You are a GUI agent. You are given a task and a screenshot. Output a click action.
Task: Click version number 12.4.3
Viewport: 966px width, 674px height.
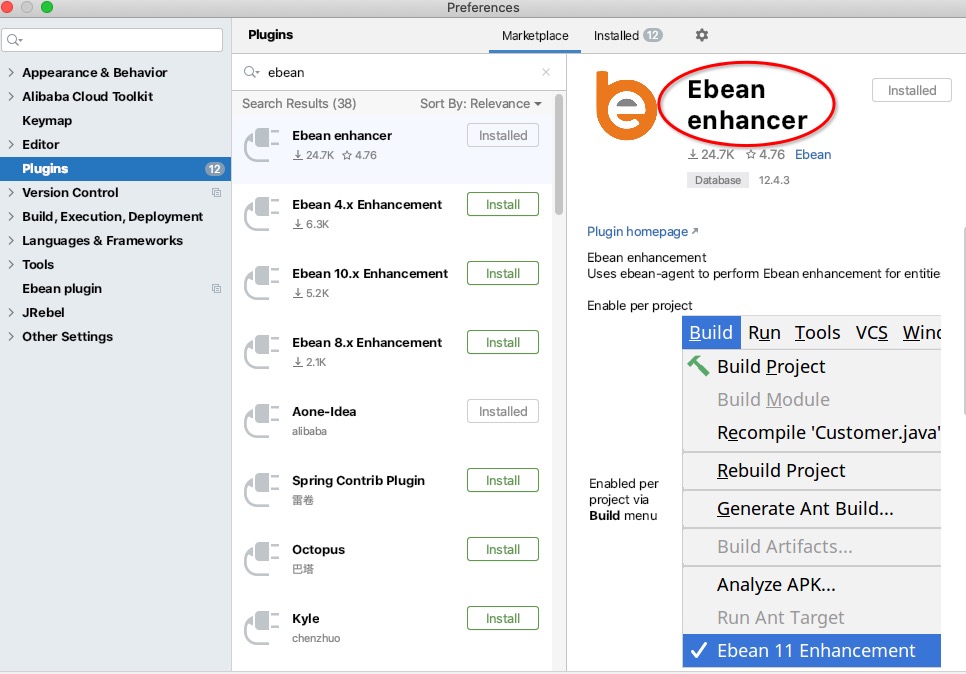[x=774, y=180]
